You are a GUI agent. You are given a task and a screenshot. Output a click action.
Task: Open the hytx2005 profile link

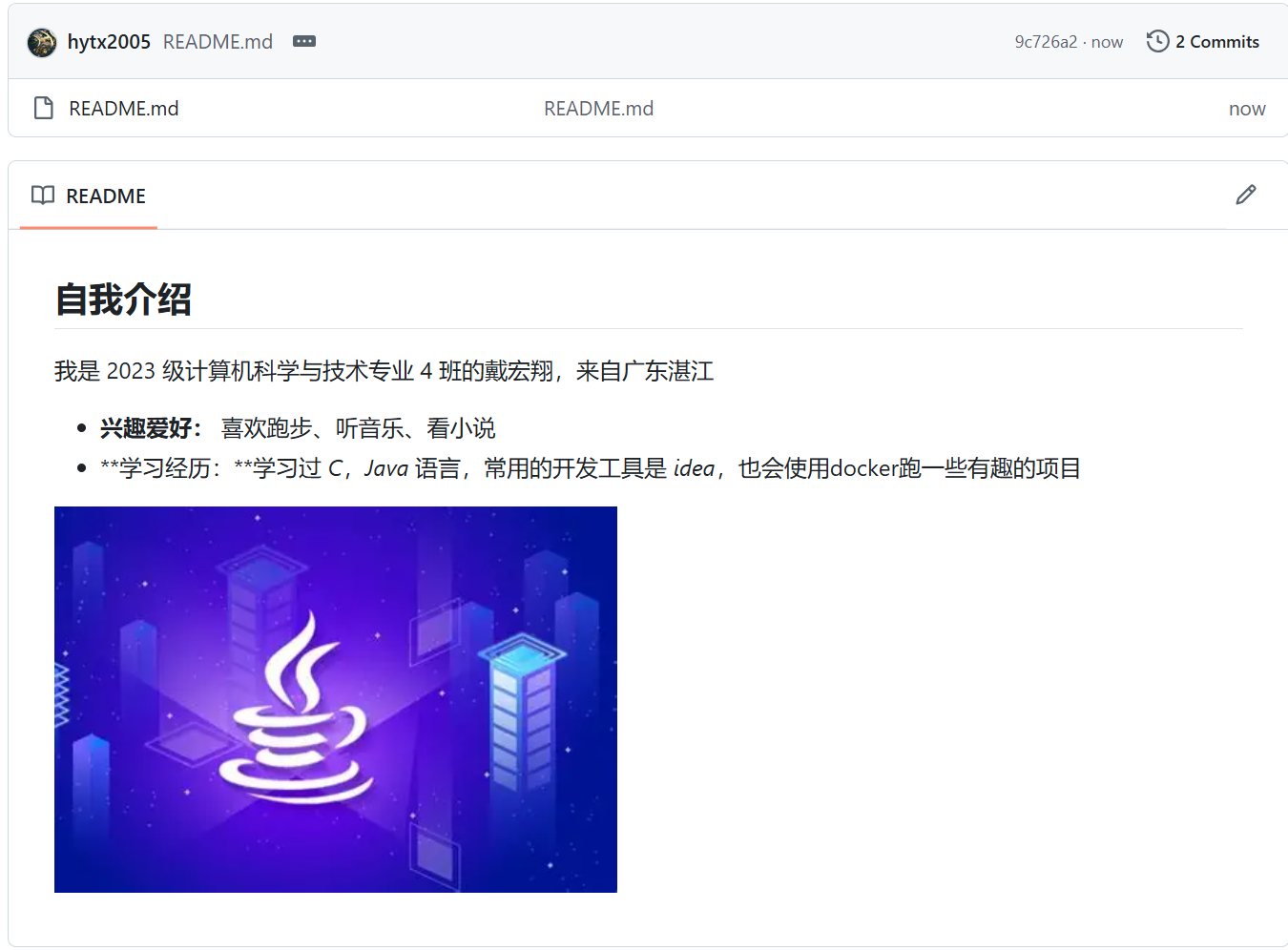[109, 42]
